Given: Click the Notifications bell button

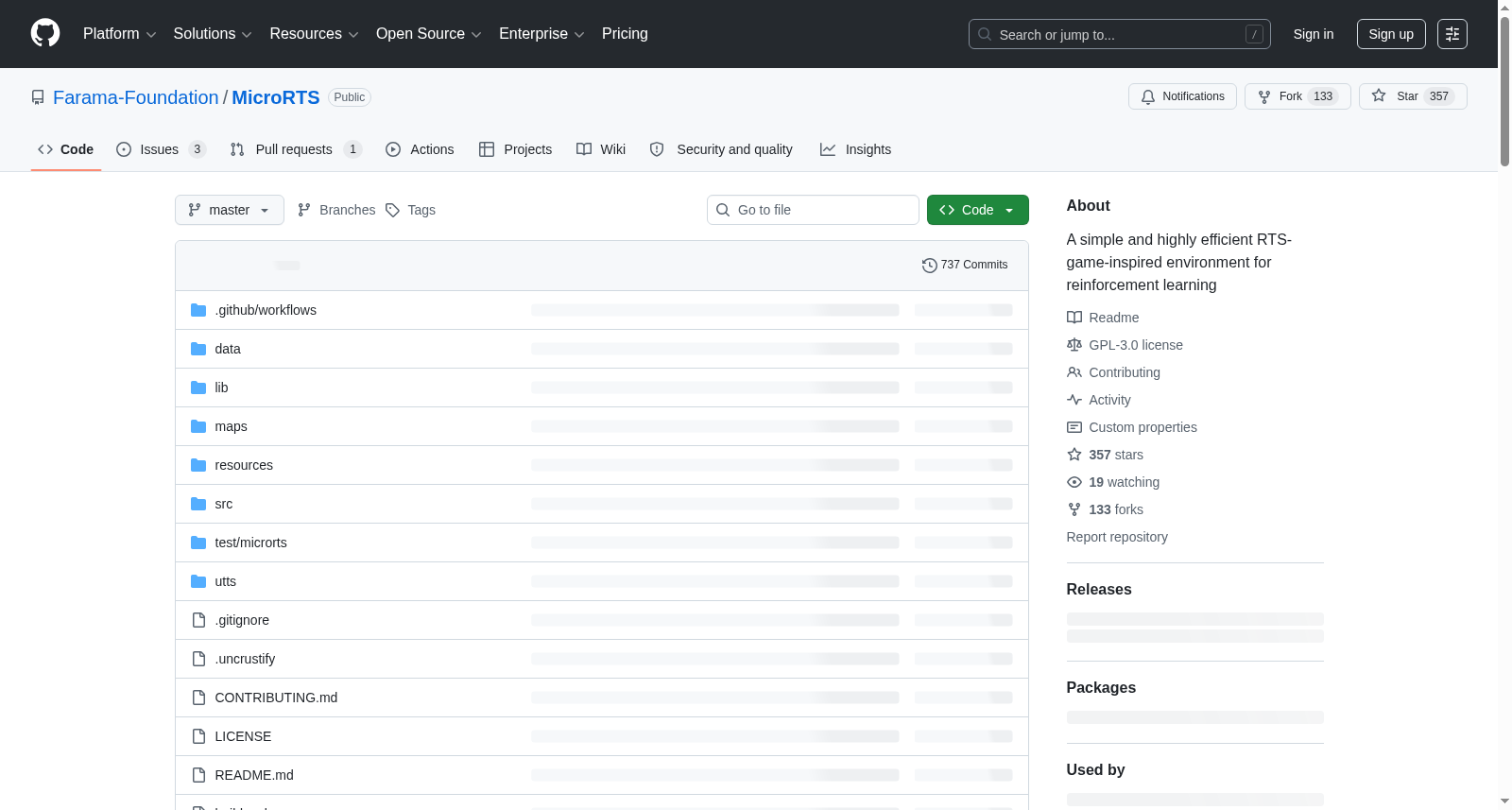Looking at the screenshot, I should click(x=1182, y=96).
